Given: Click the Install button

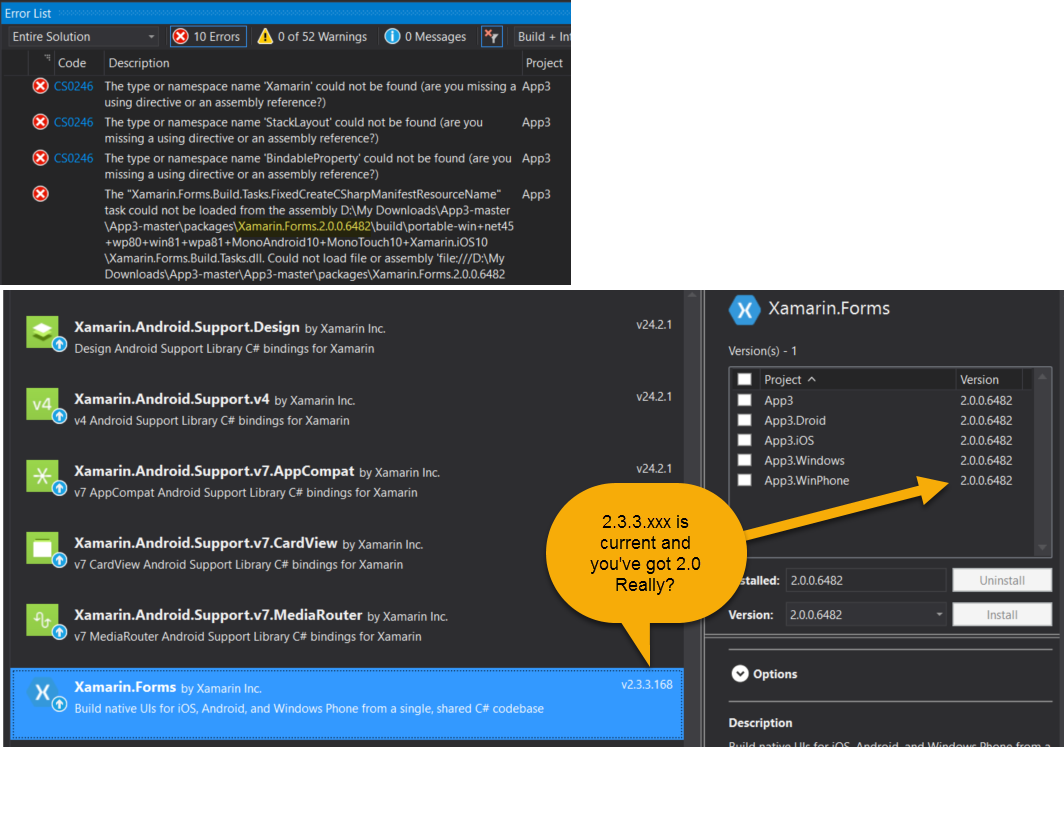Looking at the screenshot, I should [x=1002, y=615].
